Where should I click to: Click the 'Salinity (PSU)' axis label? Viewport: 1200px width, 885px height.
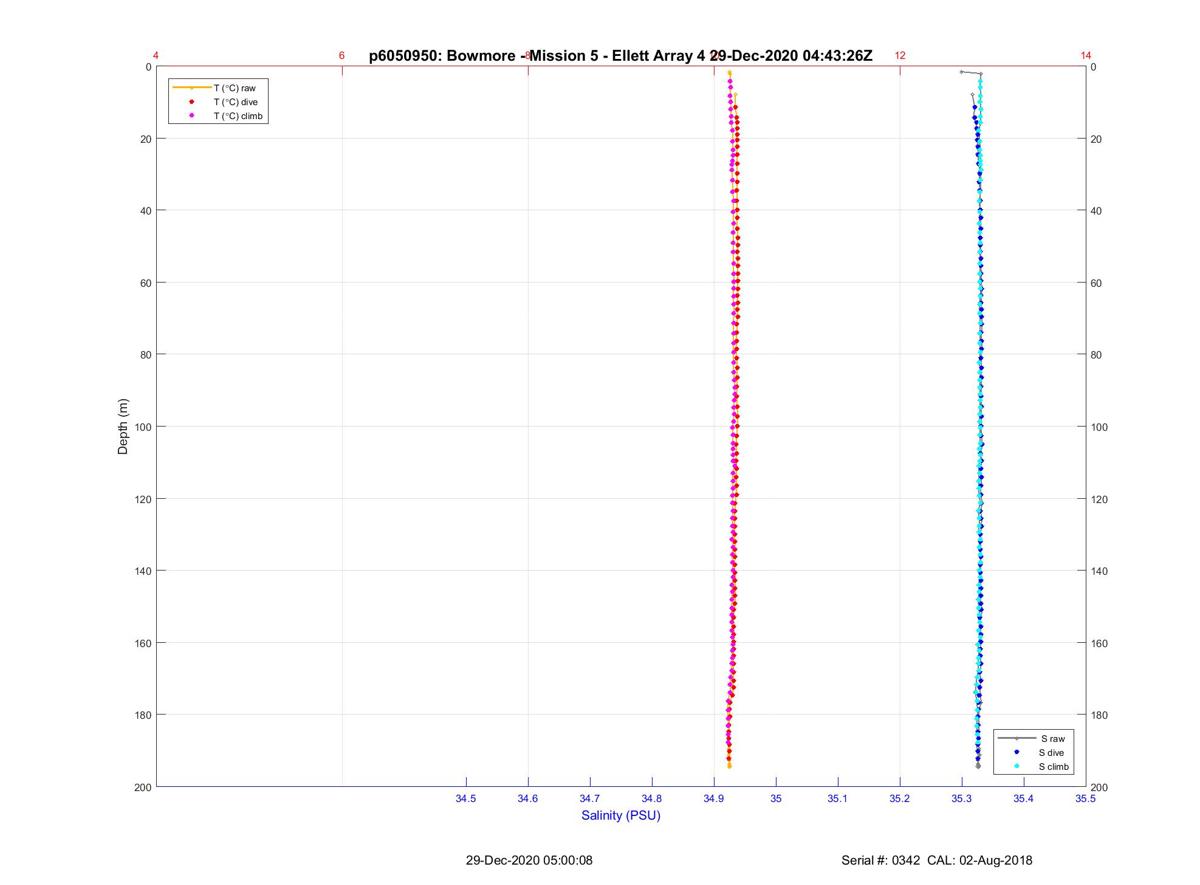click(x=621, y=816)
